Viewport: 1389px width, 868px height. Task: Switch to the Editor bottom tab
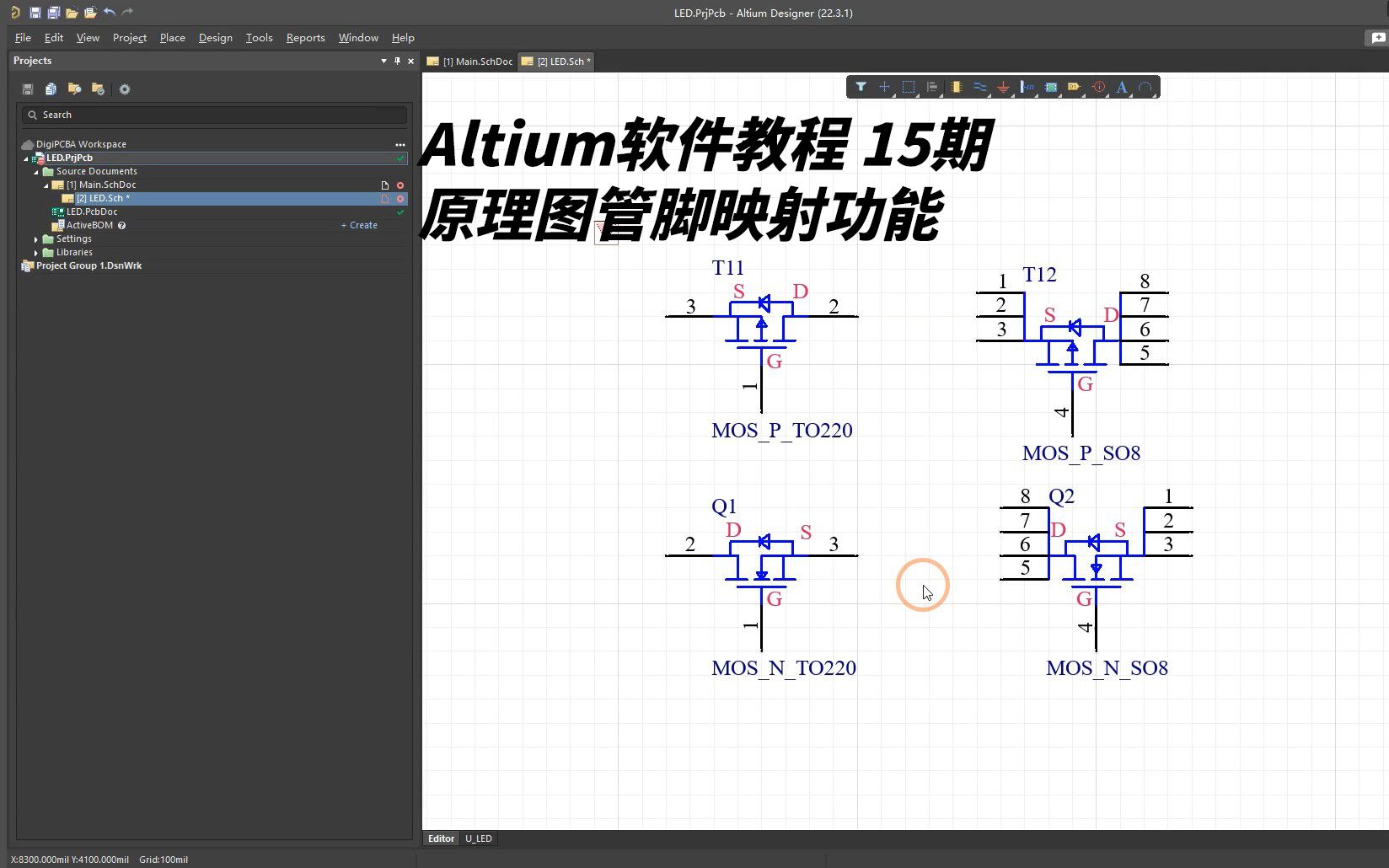pos(441,839)
